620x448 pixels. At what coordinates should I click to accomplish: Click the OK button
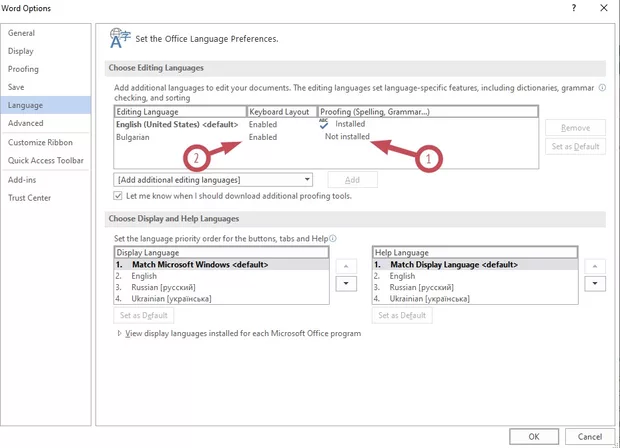click(534, 437)
